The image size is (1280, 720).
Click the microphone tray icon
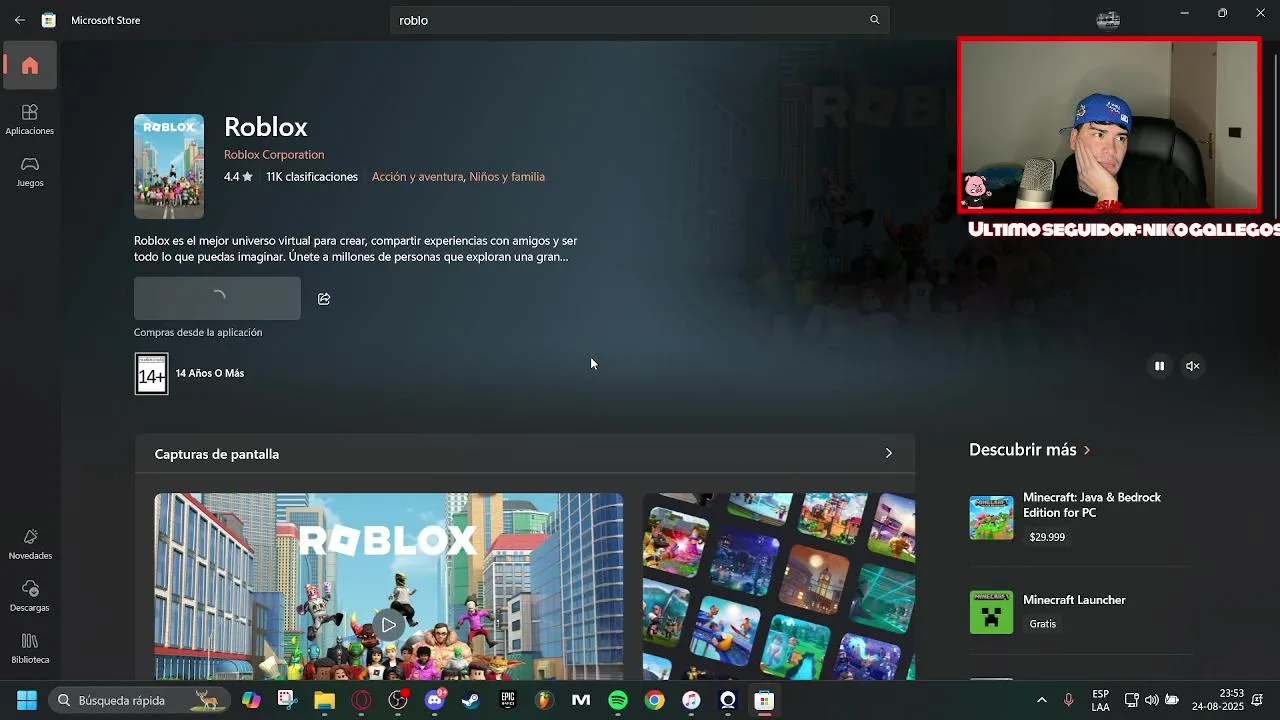[1069, 700]
